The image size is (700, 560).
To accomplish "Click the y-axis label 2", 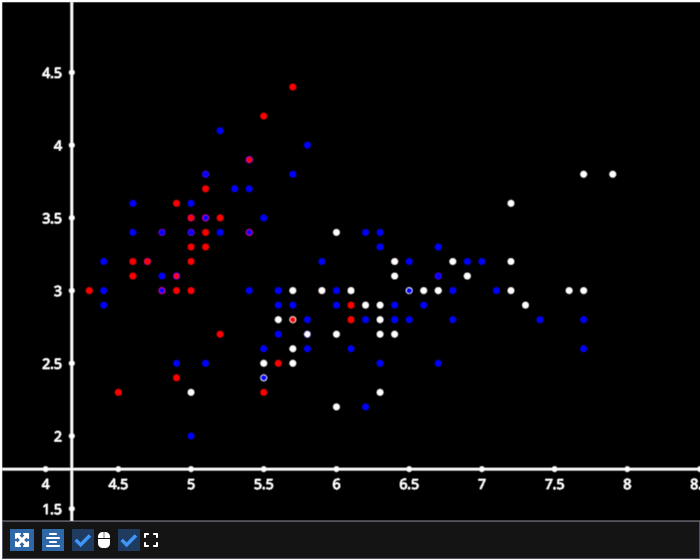I will pos(58,436).
